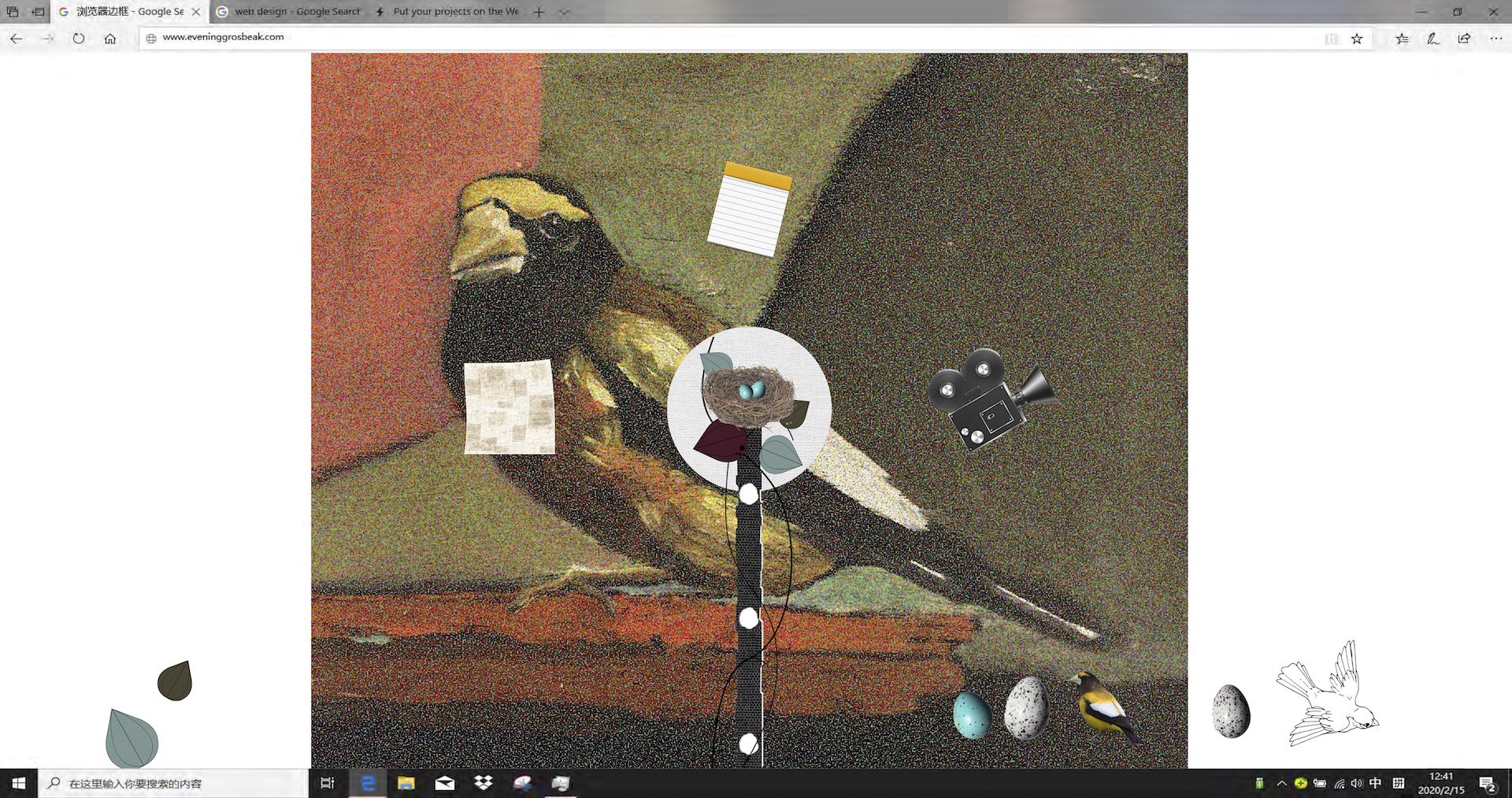Open the Settings and more ellipsis menu
1512x798 pixels.
(x=1495, y=39)
